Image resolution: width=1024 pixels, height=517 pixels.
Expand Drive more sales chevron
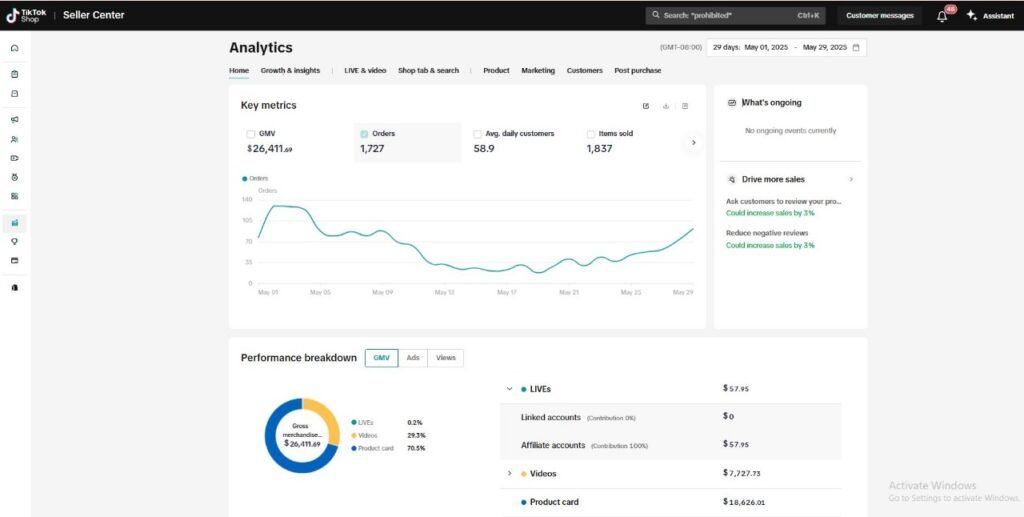coord(851,180)
